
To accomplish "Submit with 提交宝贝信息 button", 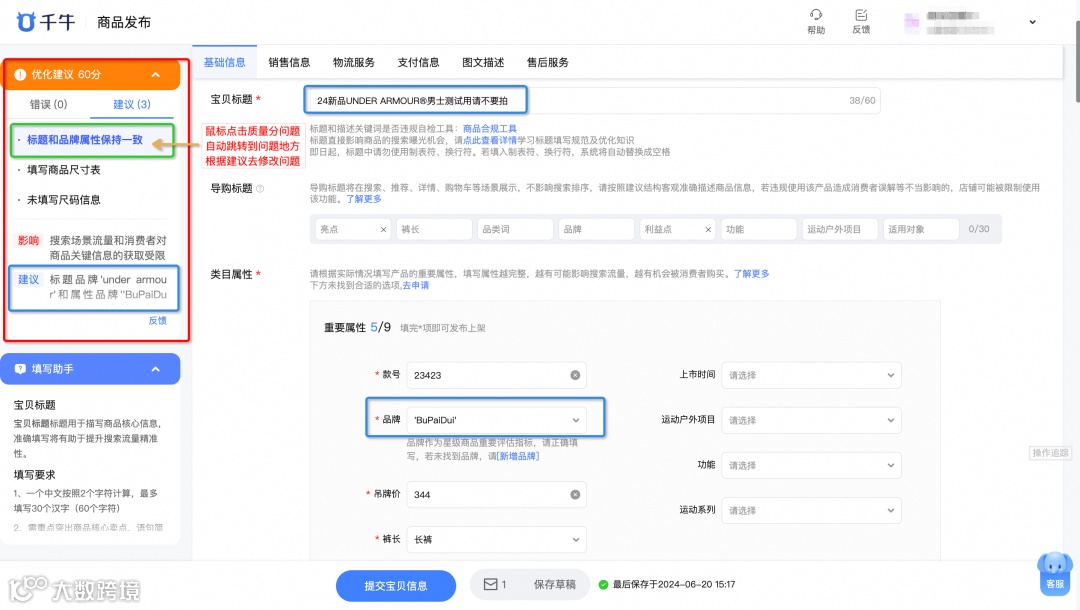I will [x=396, y=586].
